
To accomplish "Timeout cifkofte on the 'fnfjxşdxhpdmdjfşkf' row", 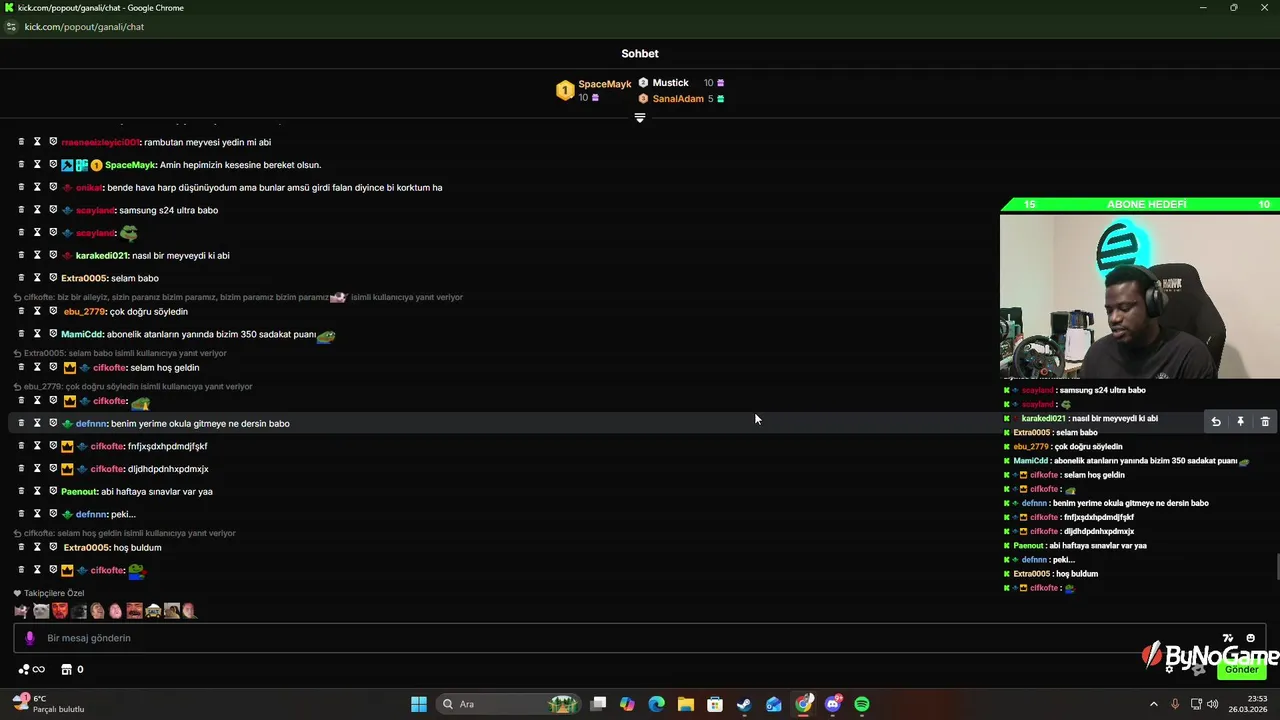I will click(x=37, y=446).
